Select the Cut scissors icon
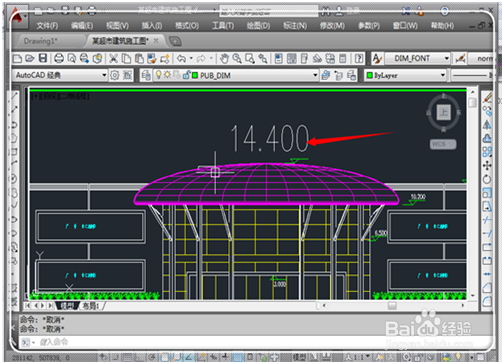Screen dimensions: 504x364 point(114,58)
